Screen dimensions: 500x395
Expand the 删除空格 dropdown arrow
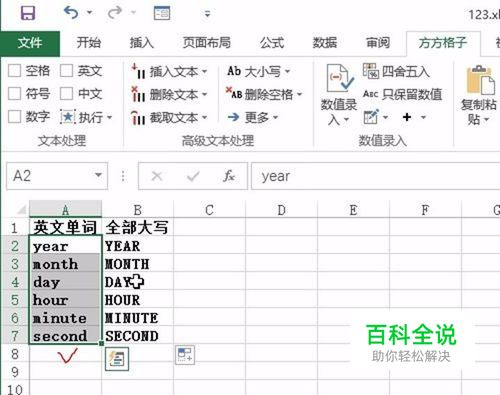(x=299, y=95)
